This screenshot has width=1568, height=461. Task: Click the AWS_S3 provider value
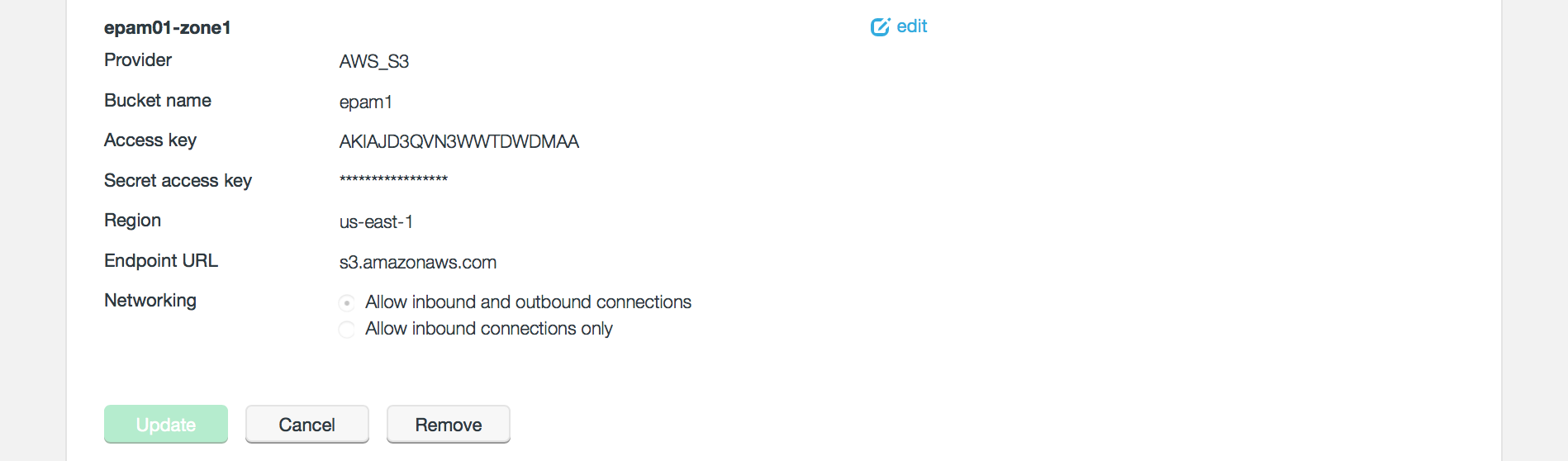(x=374, y=62)
